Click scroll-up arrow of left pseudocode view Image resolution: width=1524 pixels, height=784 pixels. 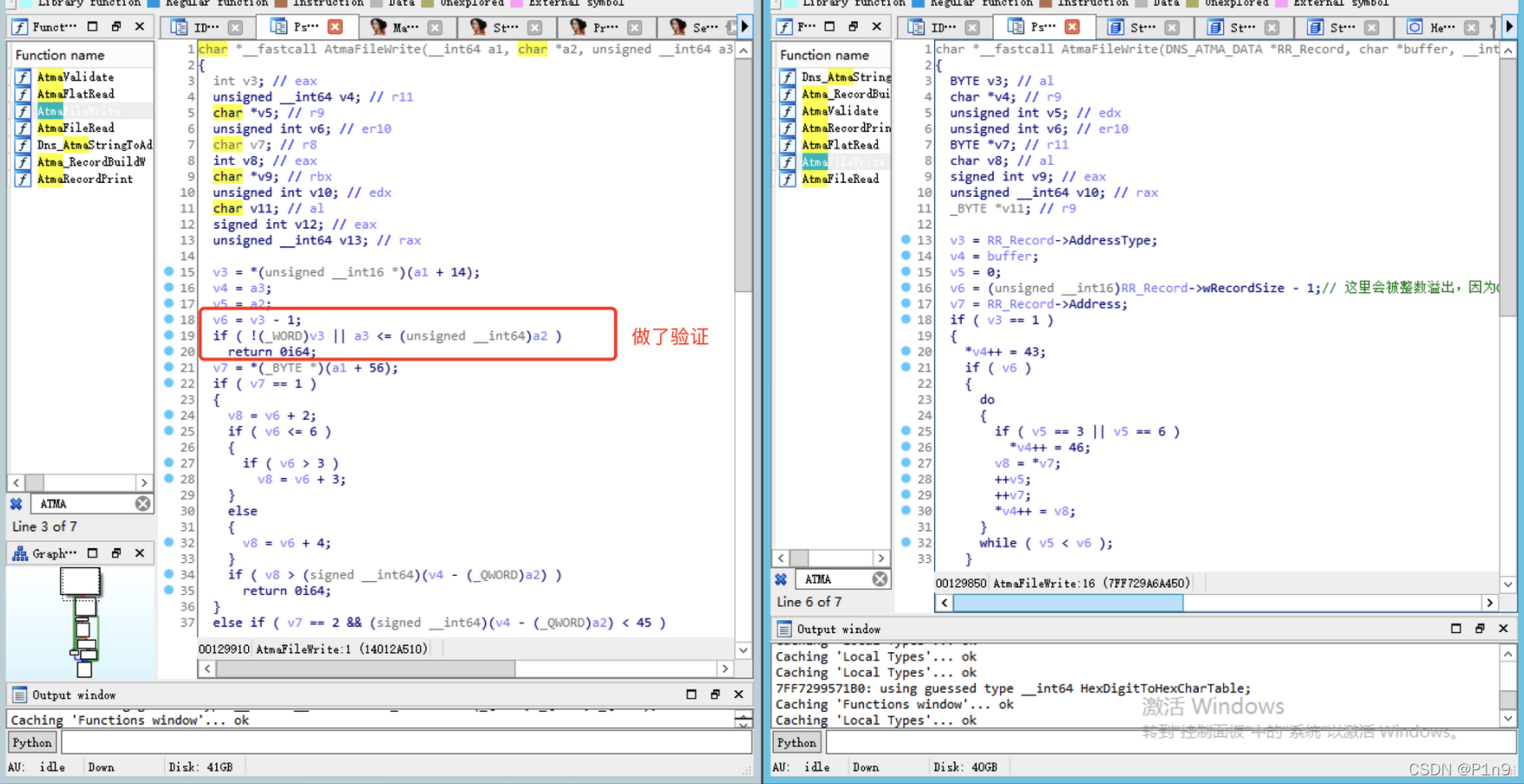click(x=743, y=51)
